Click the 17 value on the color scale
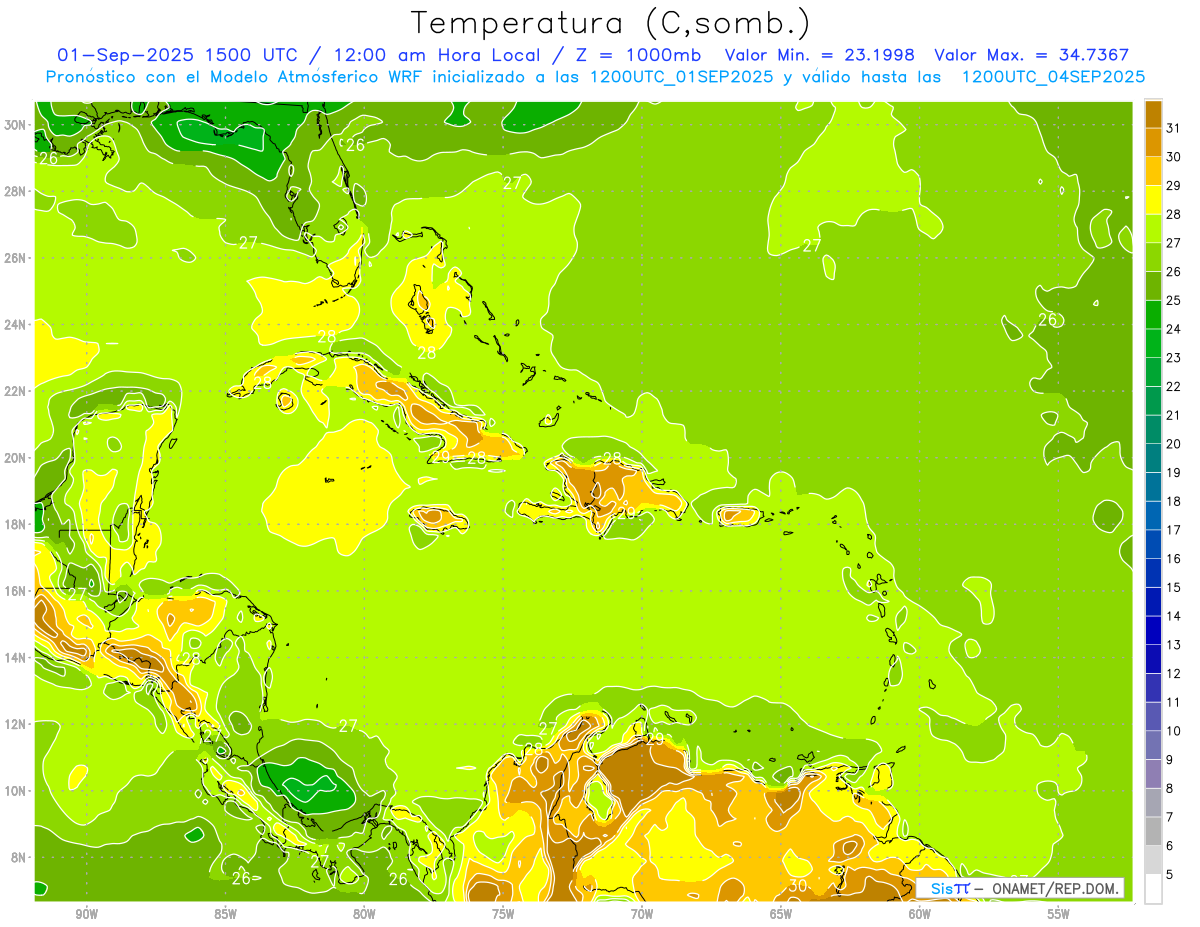This screenshot has height=927, width=1200. [x=1173, y=530]
